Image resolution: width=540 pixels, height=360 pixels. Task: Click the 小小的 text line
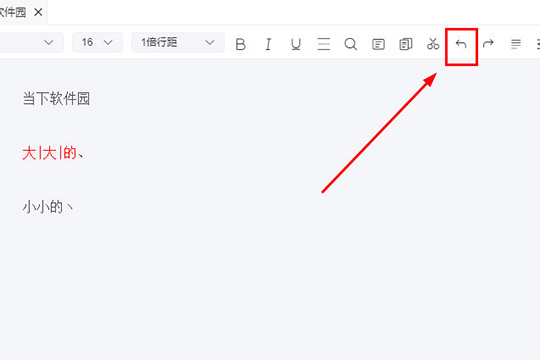click(x=48, y=207)
